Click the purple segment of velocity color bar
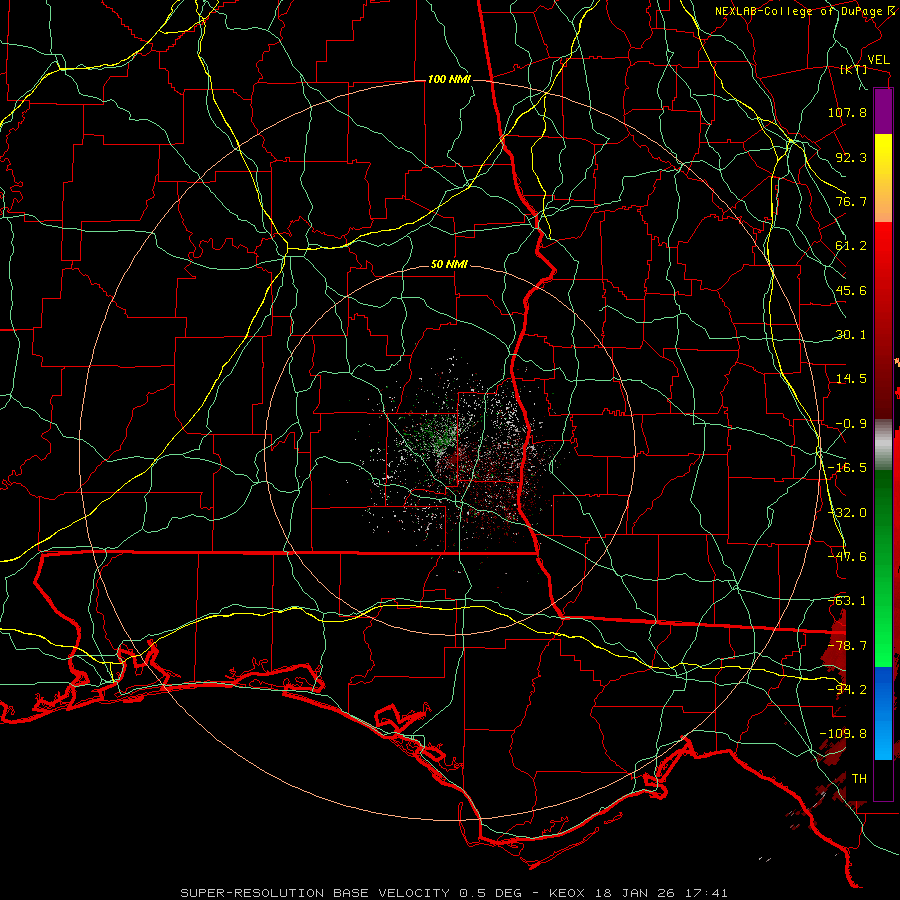The height and width of the screenshot is (900, 900). (883, 111)
